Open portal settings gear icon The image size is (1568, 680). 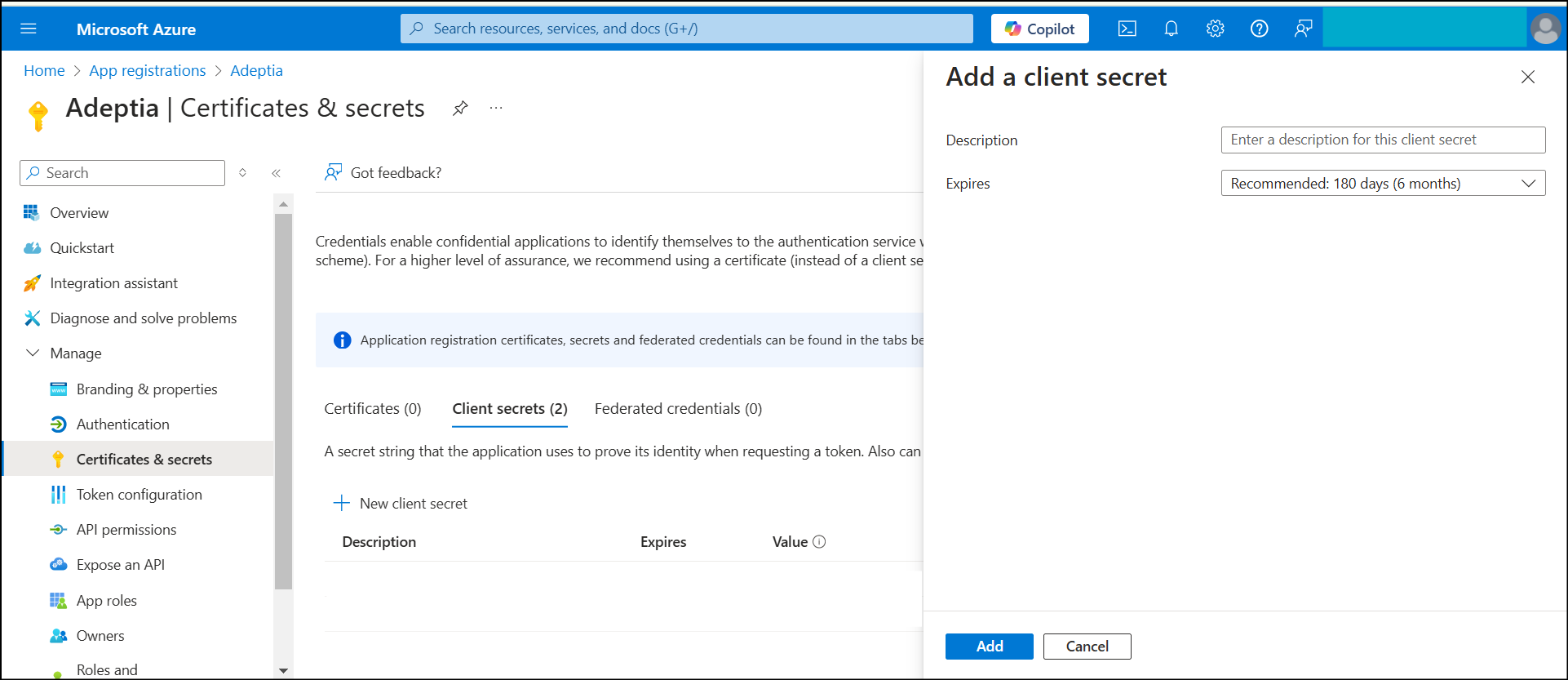(x=1215, y=29)
